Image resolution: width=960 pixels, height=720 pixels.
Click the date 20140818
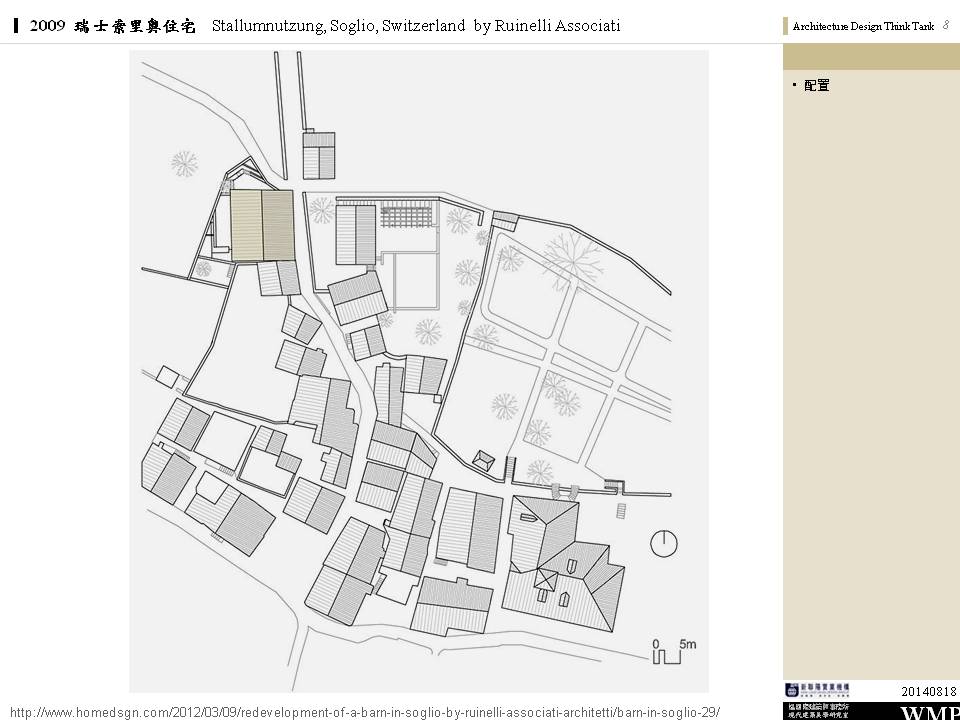pos(930,691)
